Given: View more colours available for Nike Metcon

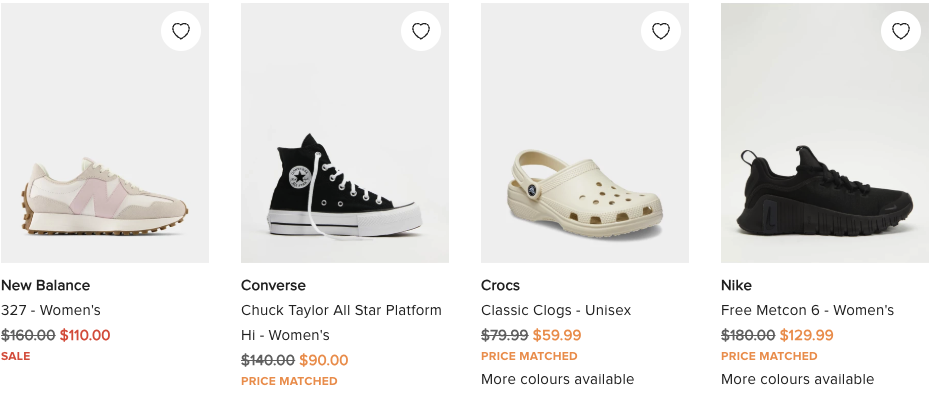Looking at the screenshot, I should pyautogui.click(x=797, y=379).
